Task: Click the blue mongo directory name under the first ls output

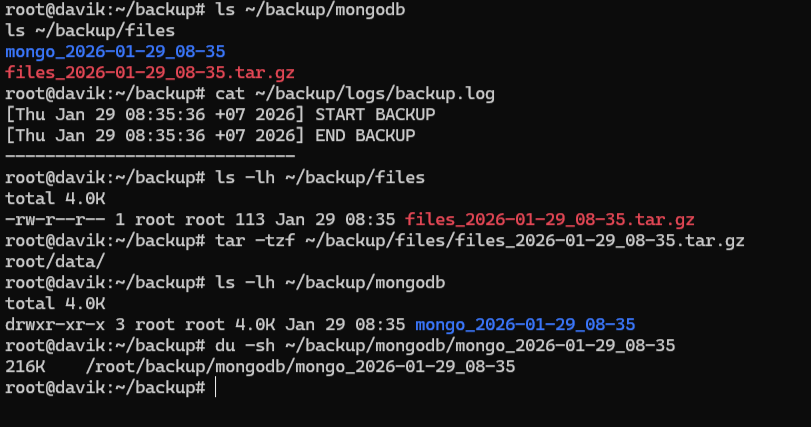Action: (x=115, y=51)
